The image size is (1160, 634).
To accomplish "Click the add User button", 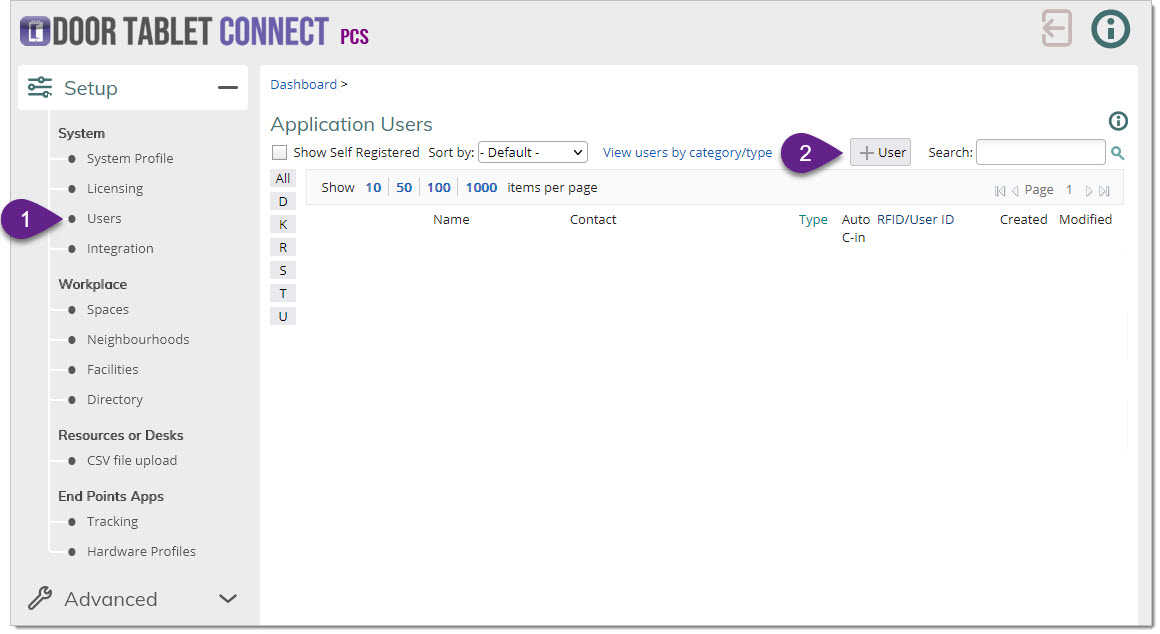I will click(x=881, y=153).
